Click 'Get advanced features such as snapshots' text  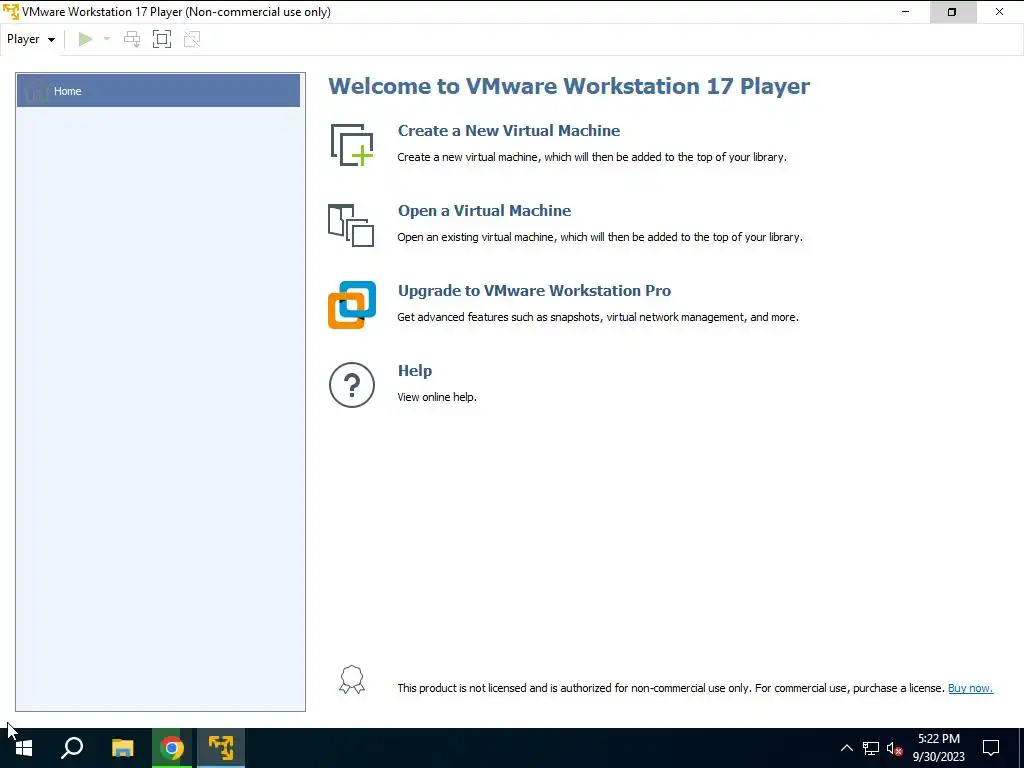point(598,317)
